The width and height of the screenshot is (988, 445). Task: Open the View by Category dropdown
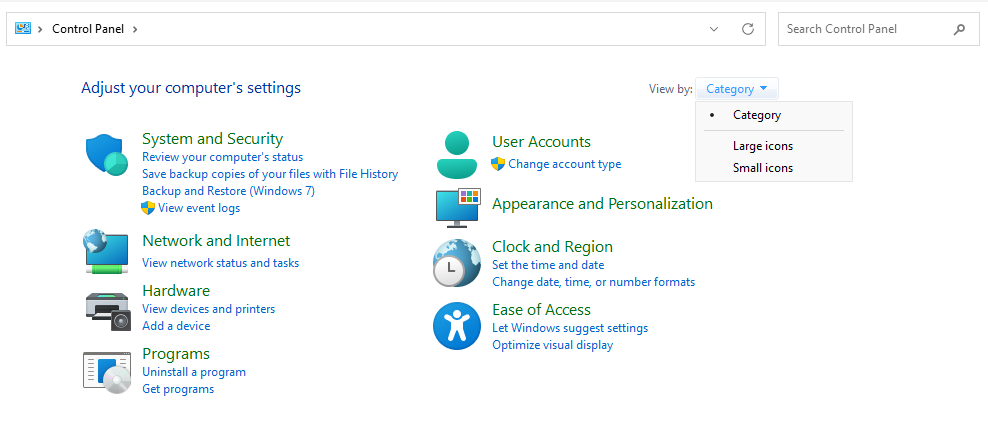click(x=737, y=89)
